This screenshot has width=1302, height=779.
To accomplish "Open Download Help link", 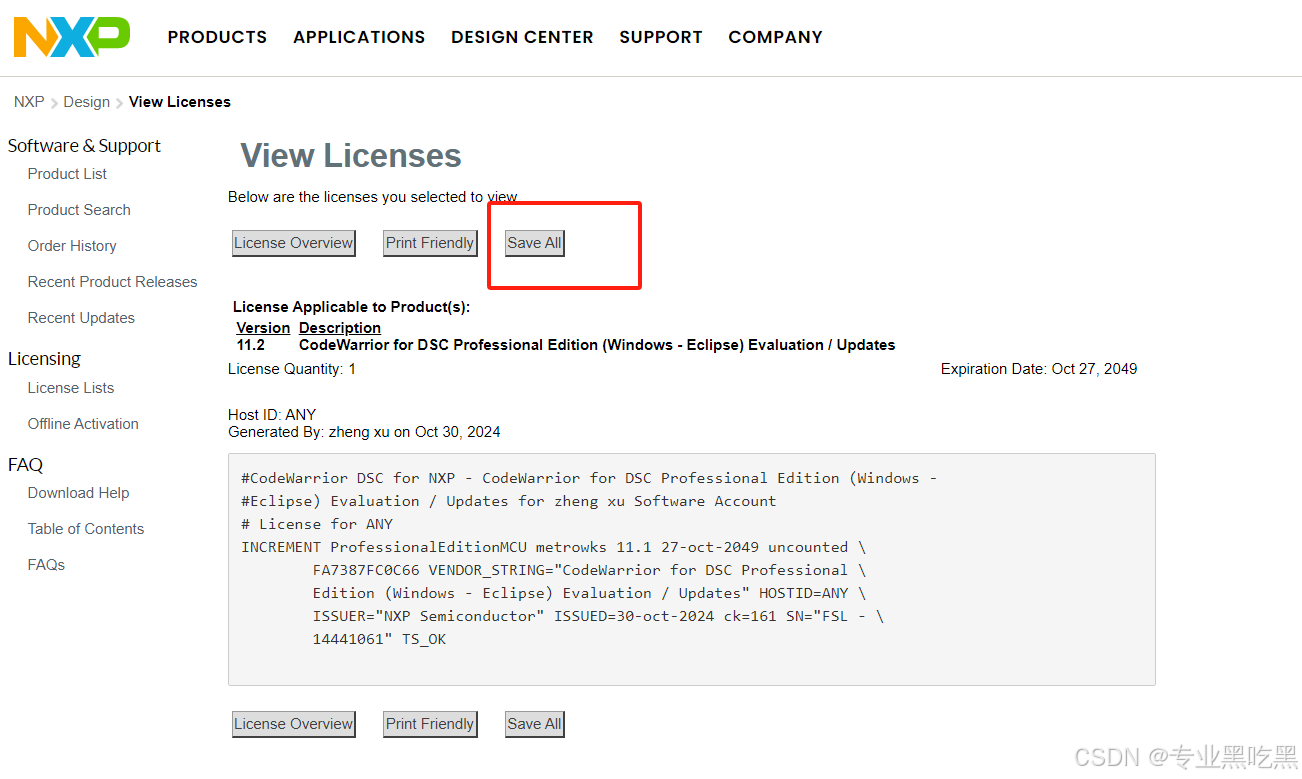I will coord(78,493).
